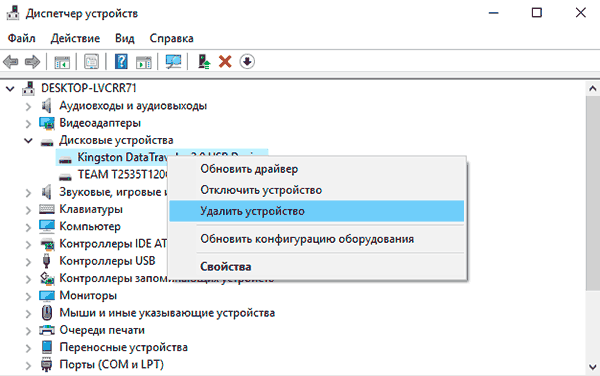Click the TEAM T2535T120 drive icon
Viewport: 600px width, 376px height.
pyautogui.click(x=65, y=177)
